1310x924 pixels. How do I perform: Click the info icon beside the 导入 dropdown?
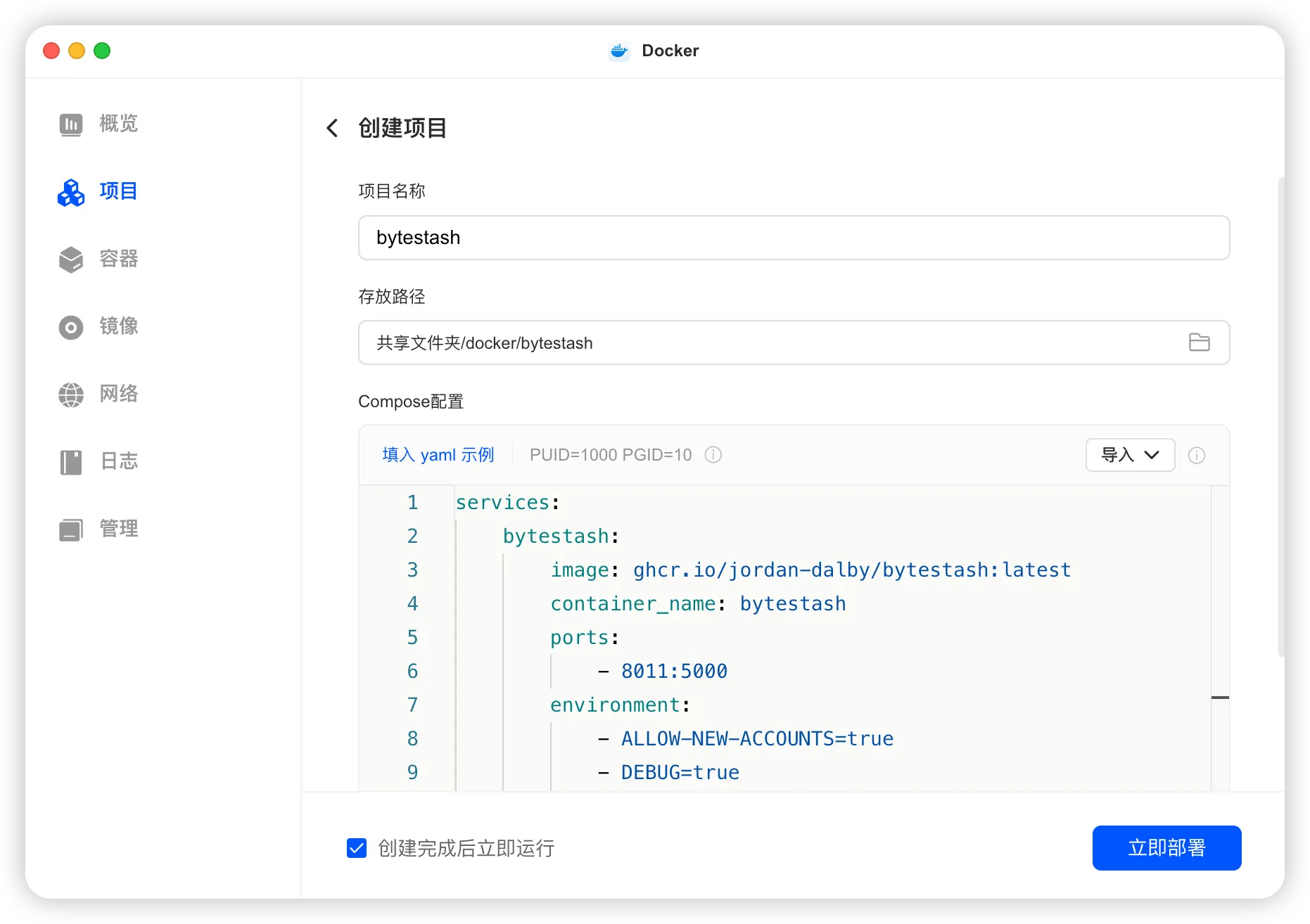pos(1197,455)
